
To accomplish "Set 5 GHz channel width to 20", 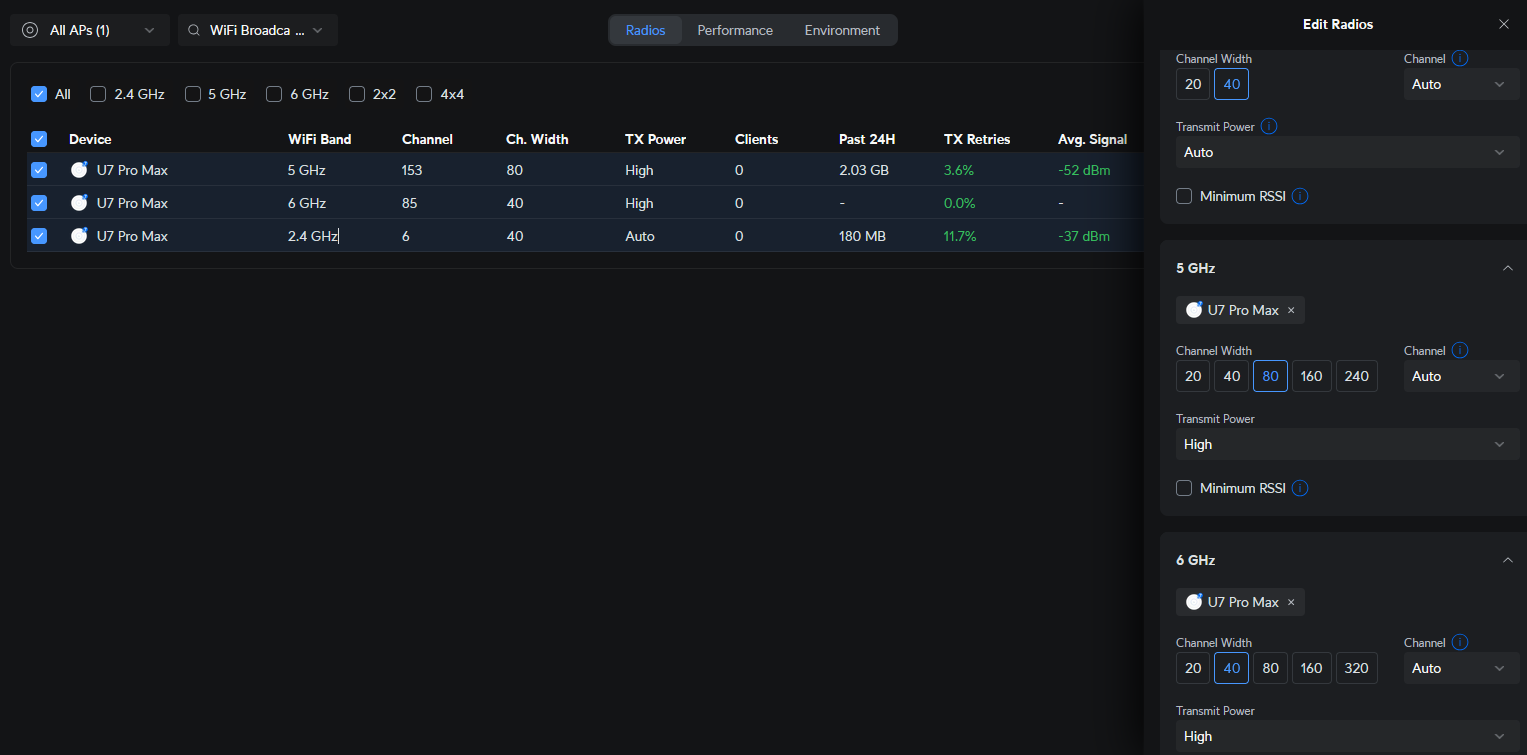I will (x=1193, y=376).
